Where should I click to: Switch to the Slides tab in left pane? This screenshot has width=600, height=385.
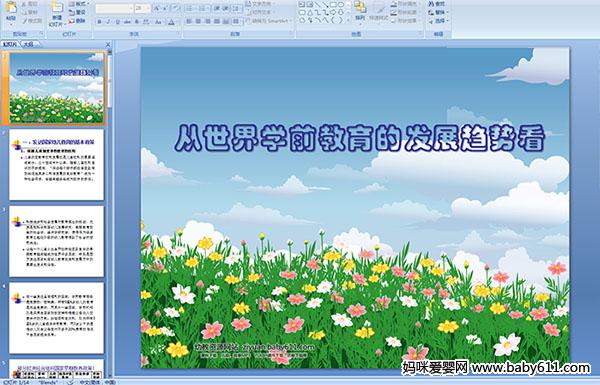click(x=10, y=44)
